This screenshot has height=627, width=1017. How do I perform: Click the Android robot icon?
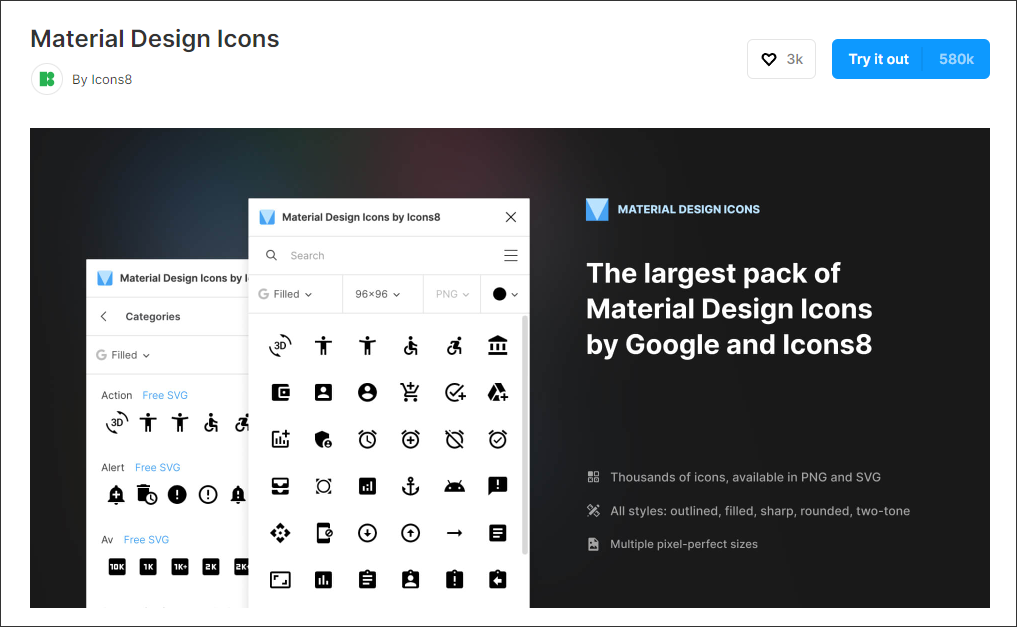tap(455, 486)
